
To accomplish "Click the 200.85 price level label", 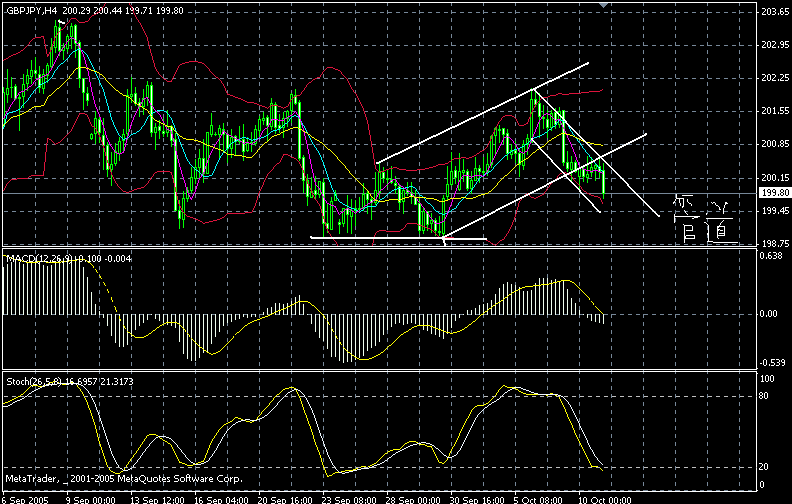I will coord(775,144).
